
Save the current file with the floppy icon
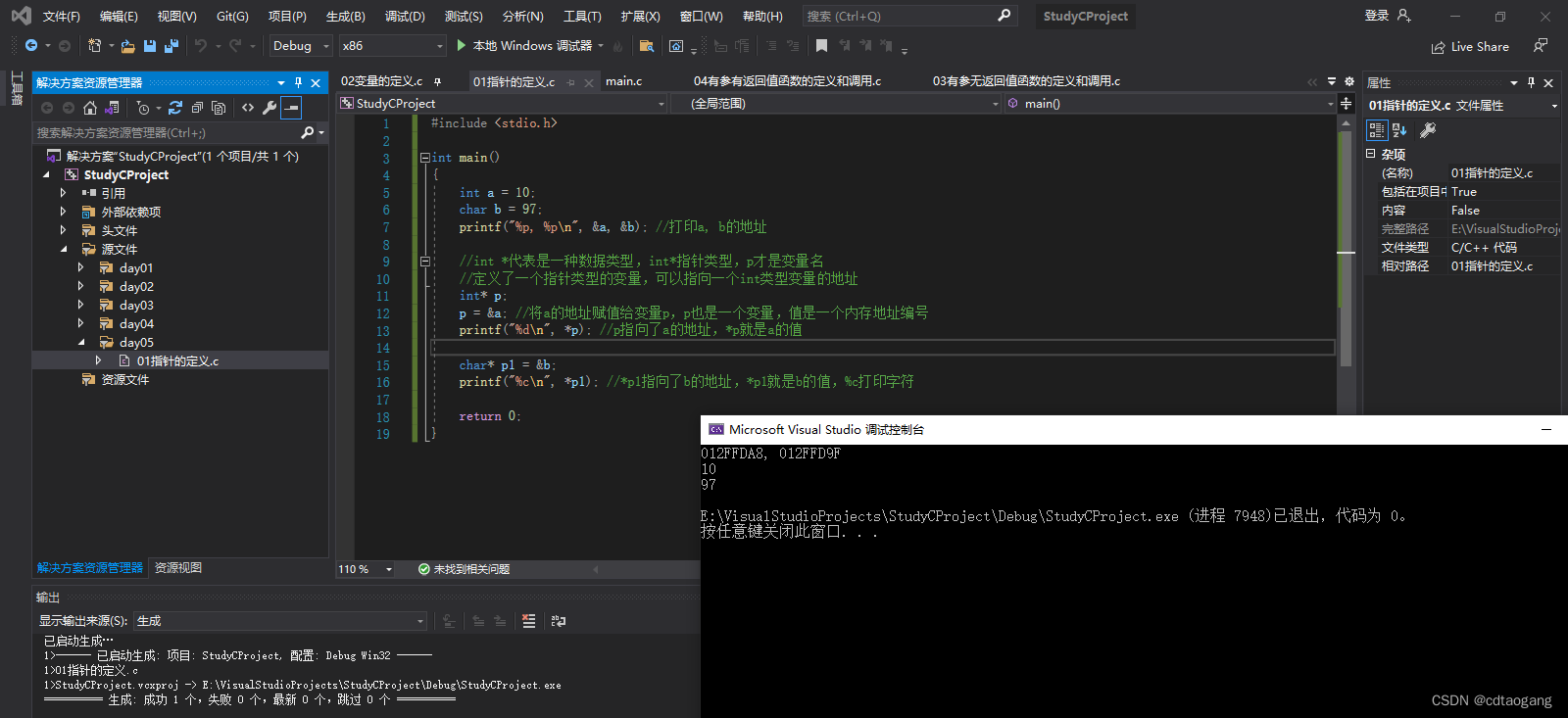tap(150, 46)
